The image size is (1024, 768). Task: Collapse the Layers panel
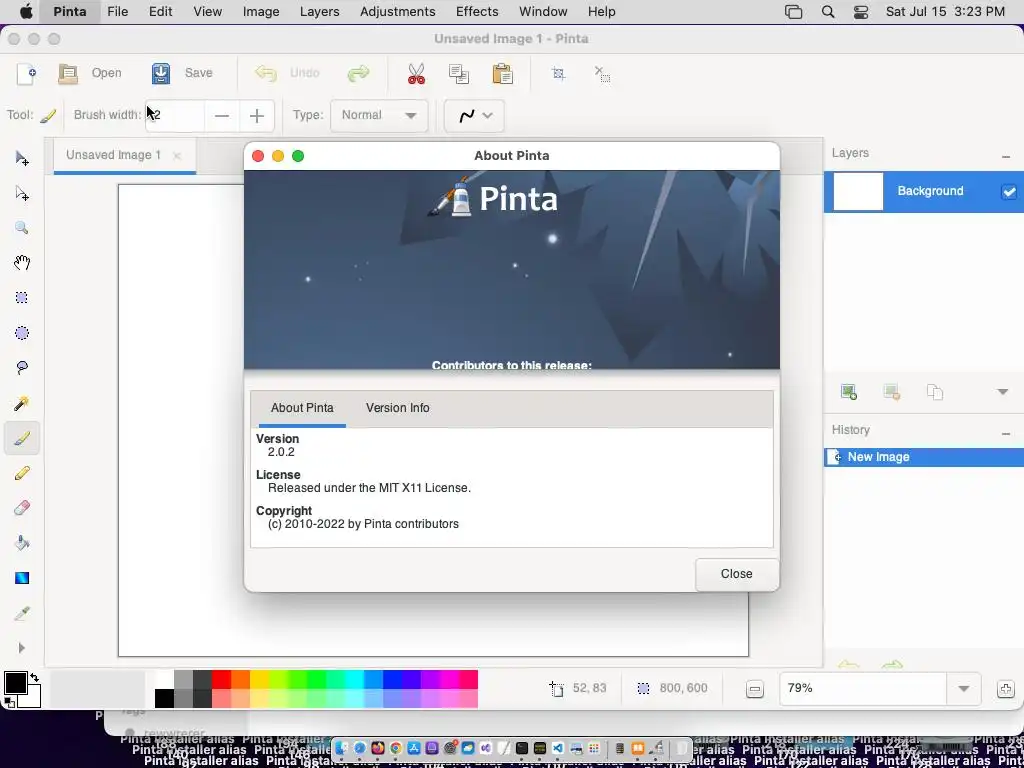(x=1006, y=157)
